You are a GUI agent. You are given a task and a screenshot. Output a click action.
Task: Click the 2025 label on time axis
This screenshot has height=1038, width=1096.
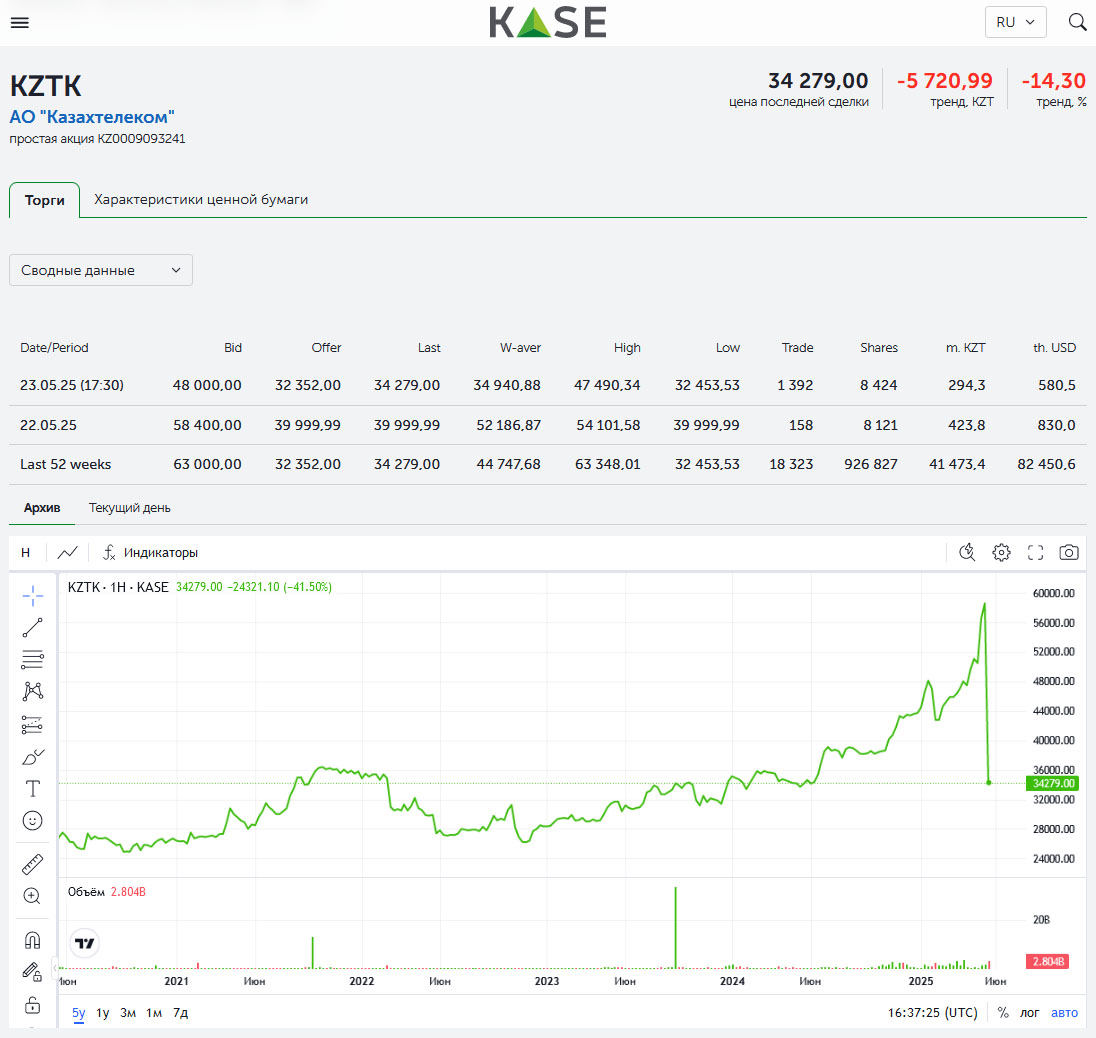click(921, 981)
